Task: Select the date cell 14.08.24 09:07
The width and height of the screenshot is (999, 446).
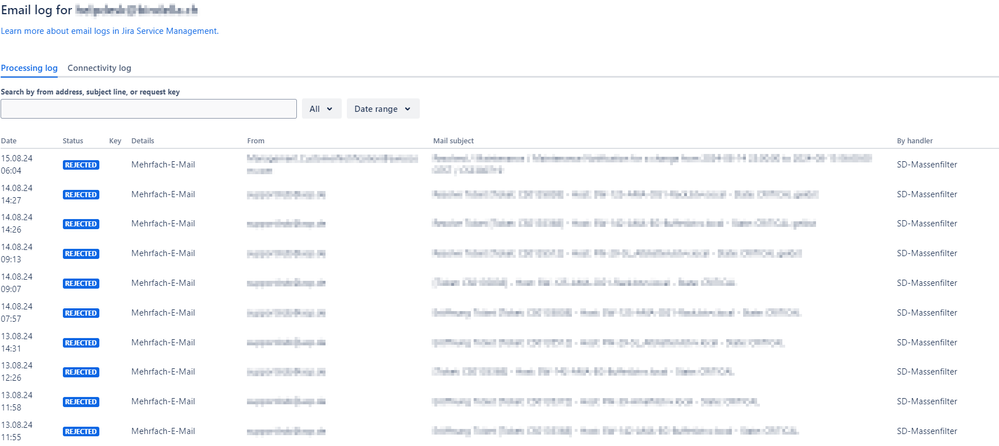Action: coord(16,282)
